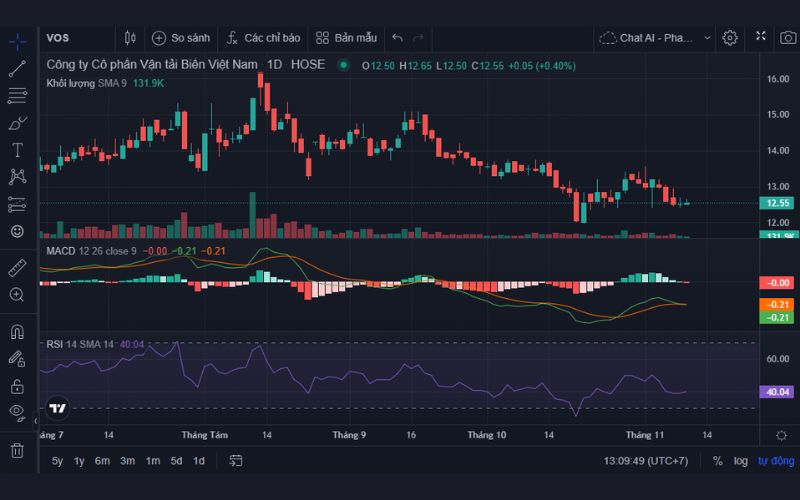Enable tự động auto scale
Viewport: 800px width, 500px height.
pos(775,461)
